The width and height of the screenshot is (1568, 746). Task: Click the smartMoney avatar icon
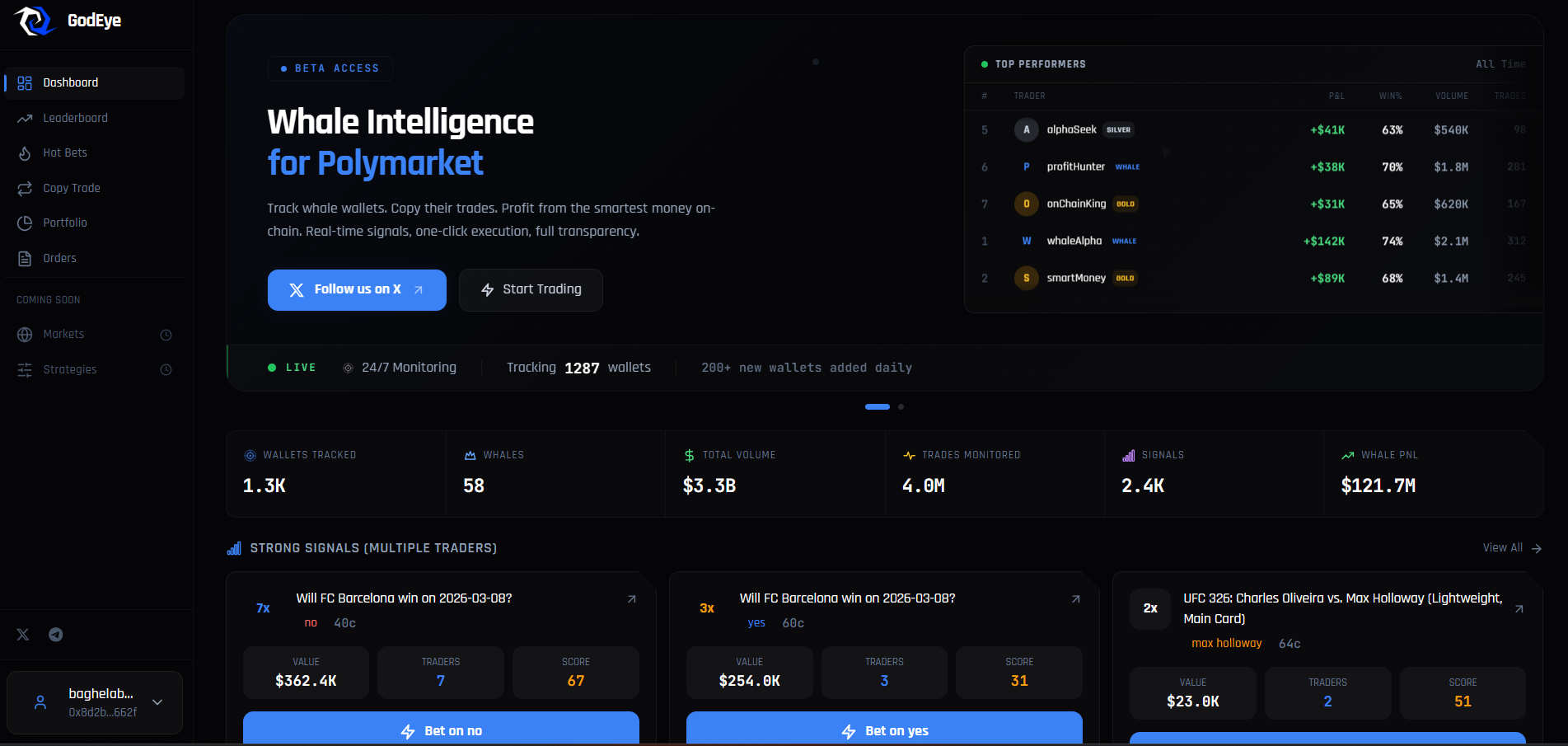[1027, 278]
